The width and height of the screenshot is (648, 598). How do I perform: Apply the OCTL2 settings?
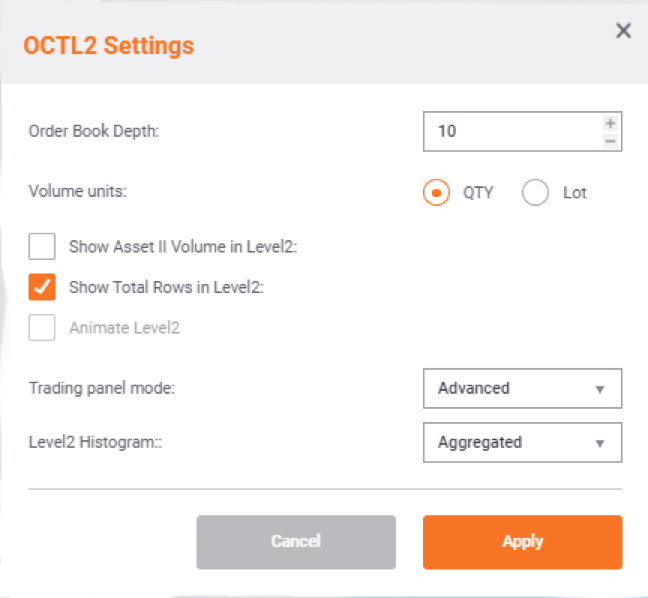click(x=522, y=542)
